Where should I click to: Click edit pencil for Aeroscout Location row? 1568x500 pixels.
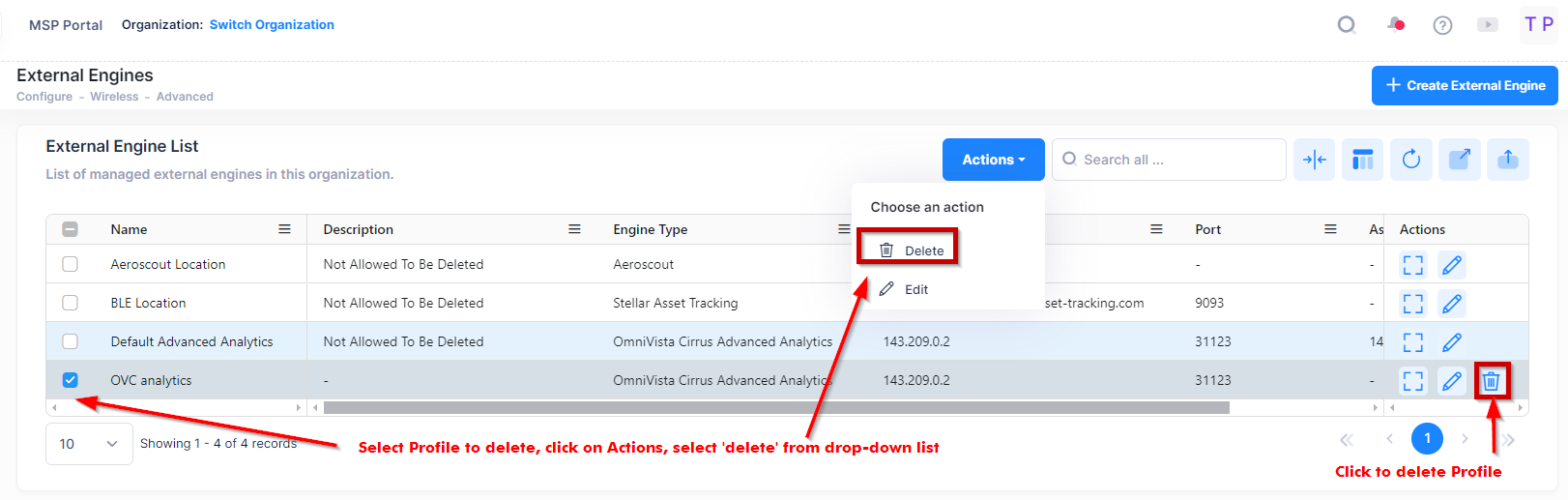coord(1451,265)
